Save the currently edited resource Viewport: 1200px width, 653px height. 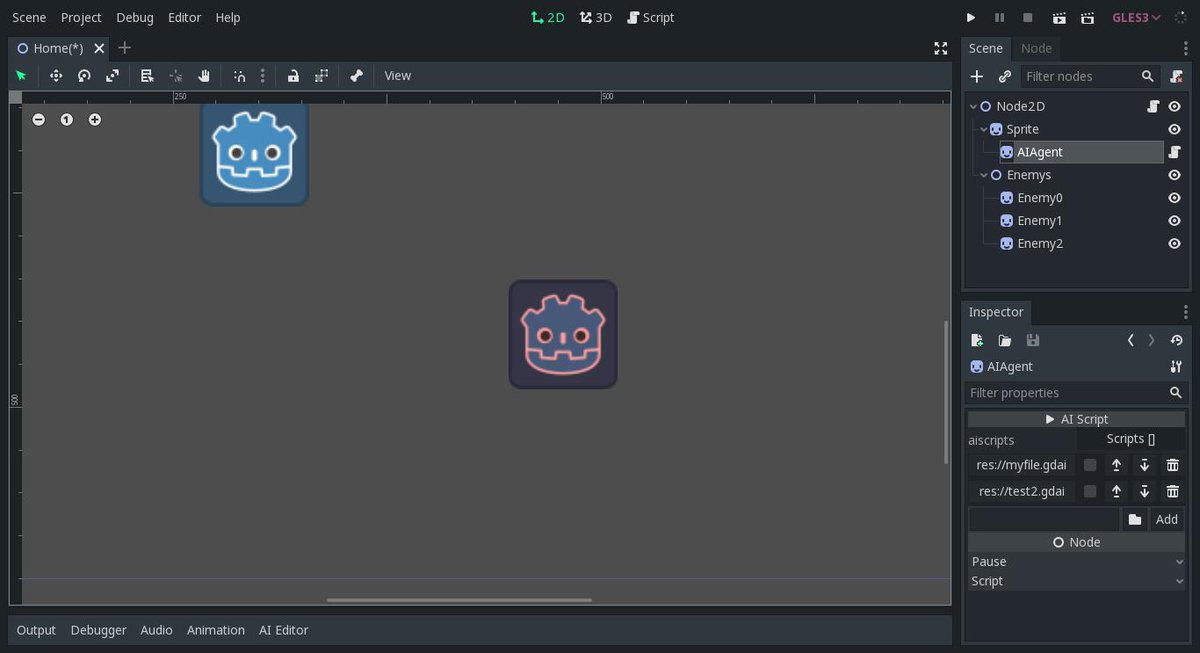(1033, 340)
